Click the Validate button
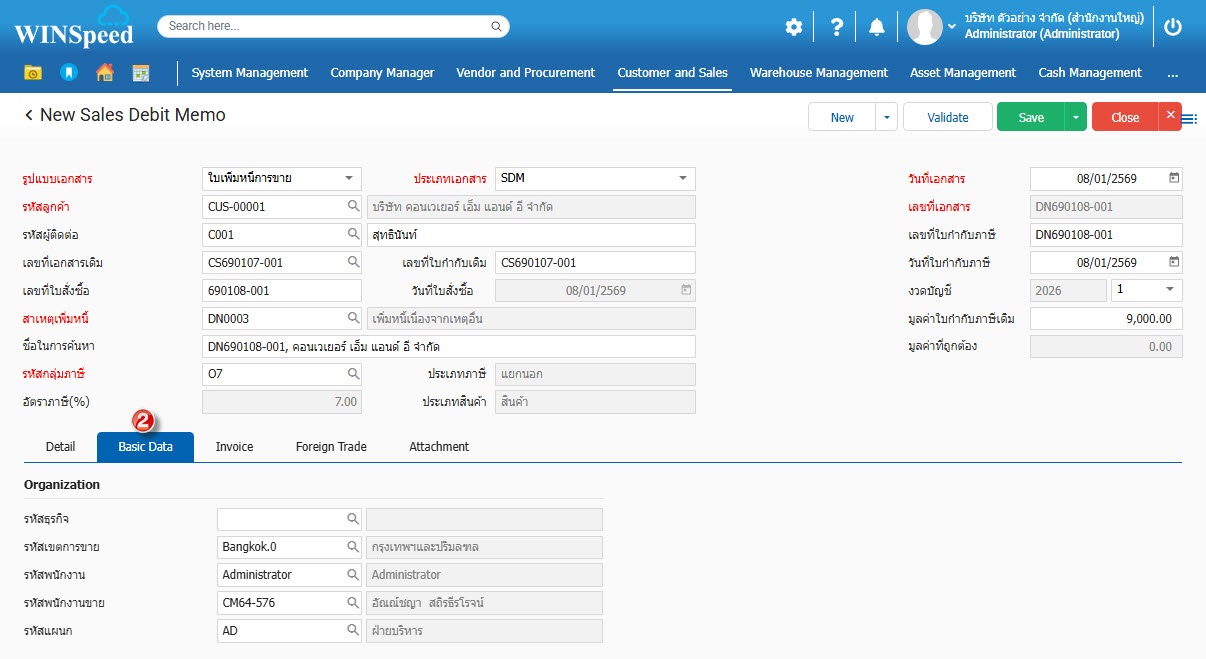 click(947, 117)
